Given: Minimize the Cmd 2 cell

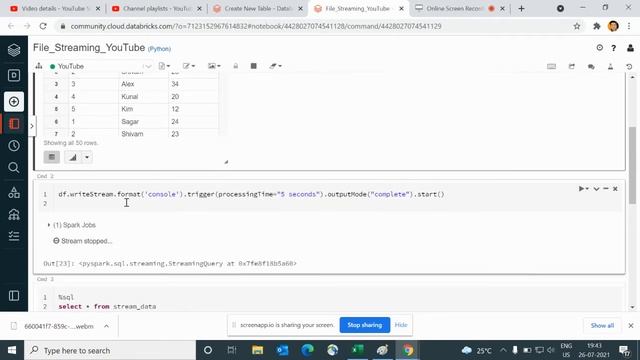Looking at the screenshot, I should point(606,189).
